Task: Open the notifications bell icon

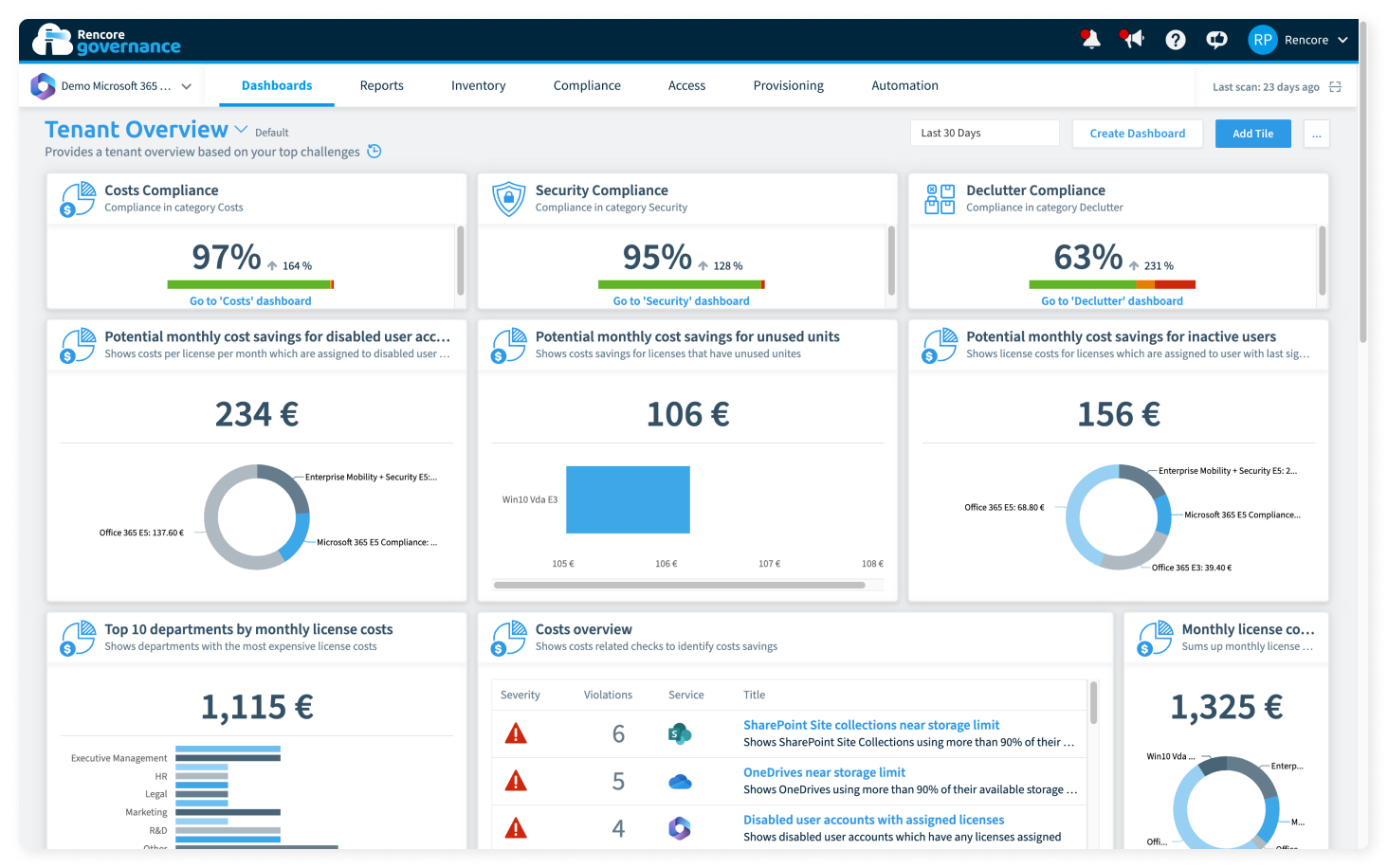Action: point(1089,40)
